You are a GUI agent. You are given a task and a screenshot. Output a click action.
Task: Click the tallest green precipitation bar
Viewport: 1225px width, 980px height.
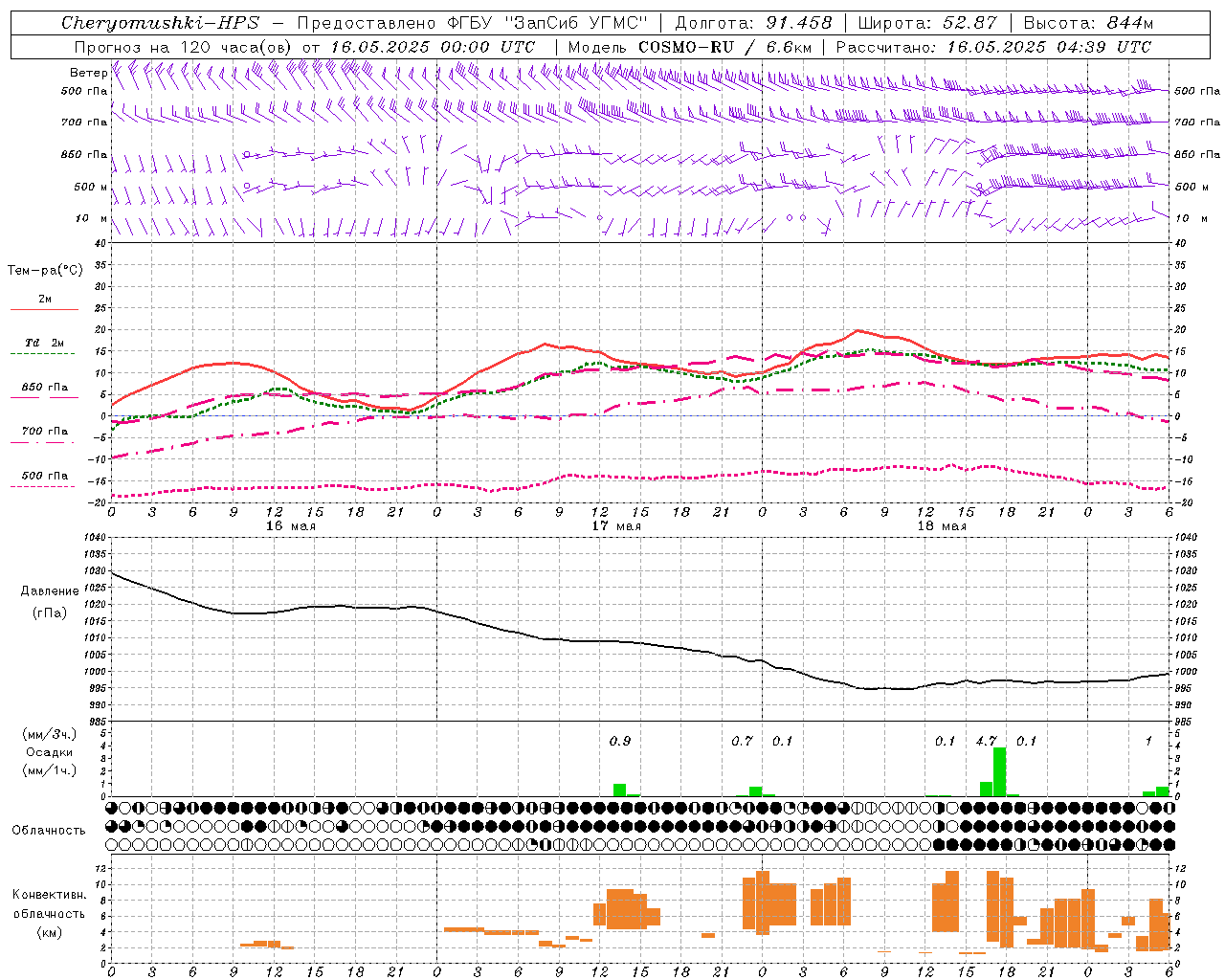999,771
